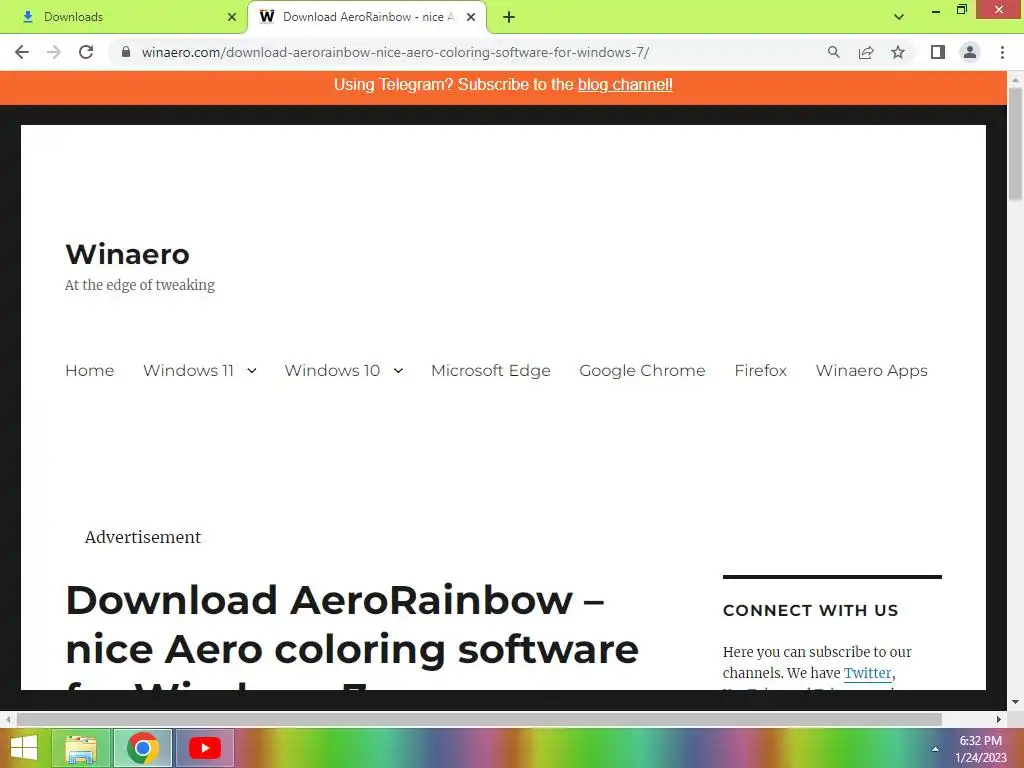
Task: Open Firefox menu item
Action: (760, 370)
